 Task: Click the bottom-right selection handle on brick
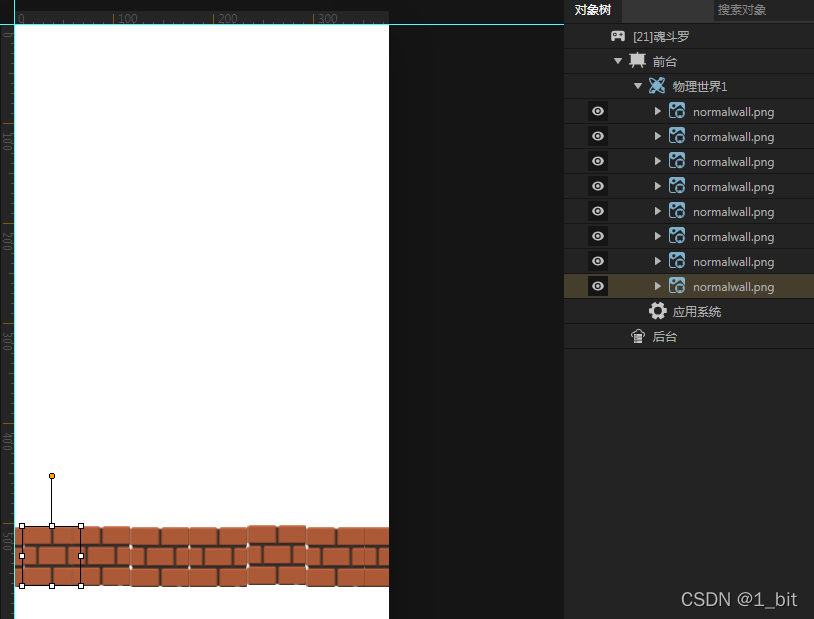pos(81,586)
